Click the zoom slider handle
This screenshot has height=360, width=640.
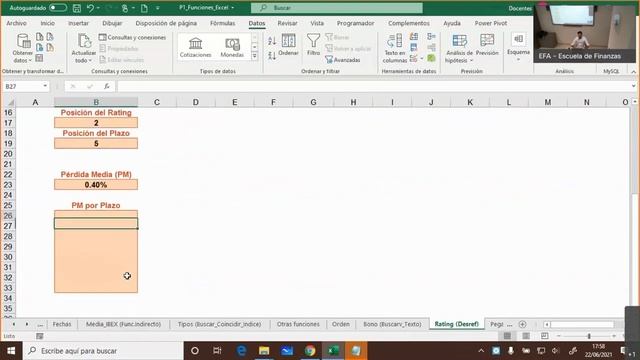pyautogui.click(x=589, y=336)
